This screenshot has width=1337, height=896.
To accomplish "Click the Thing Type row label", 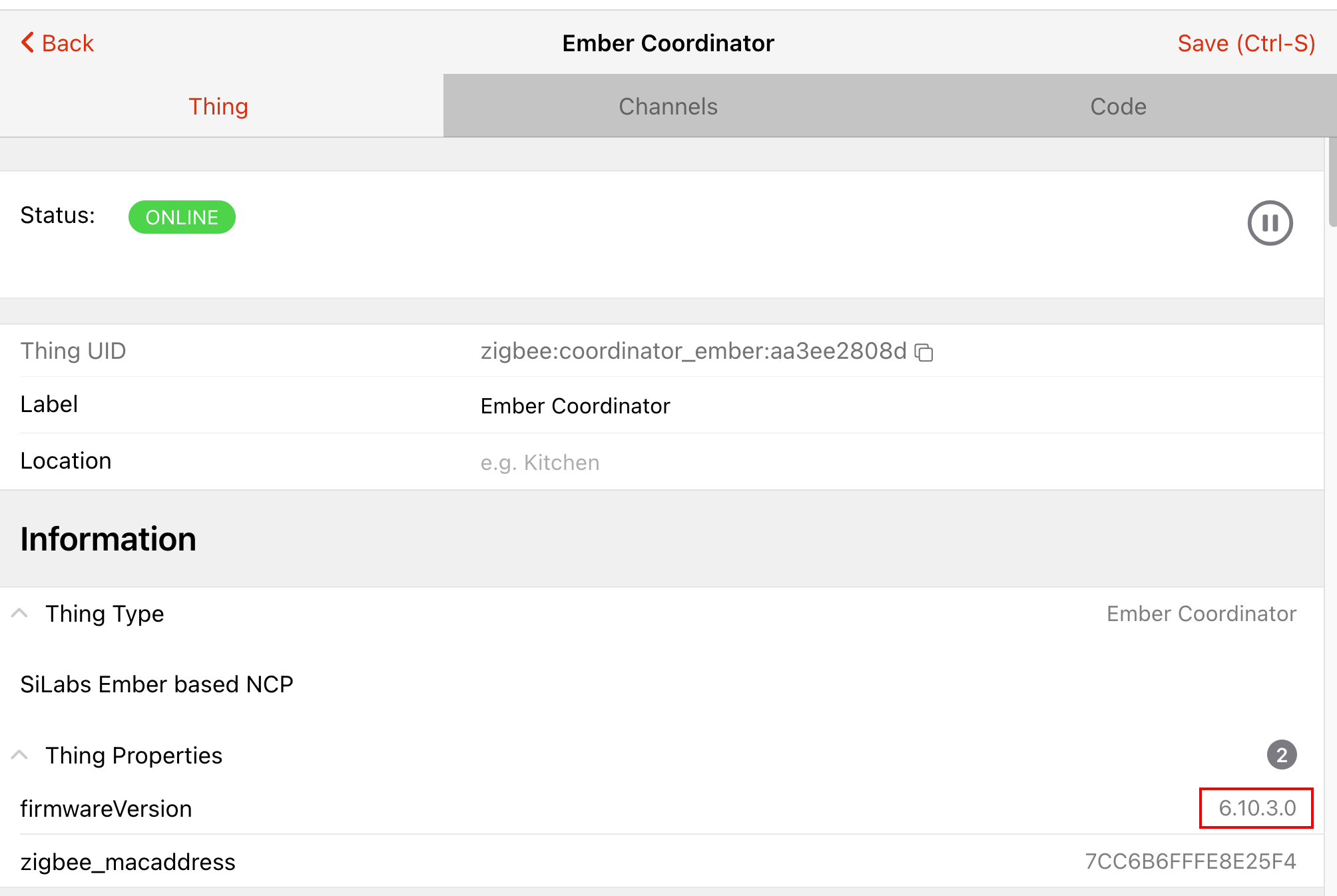I will 105,613.
